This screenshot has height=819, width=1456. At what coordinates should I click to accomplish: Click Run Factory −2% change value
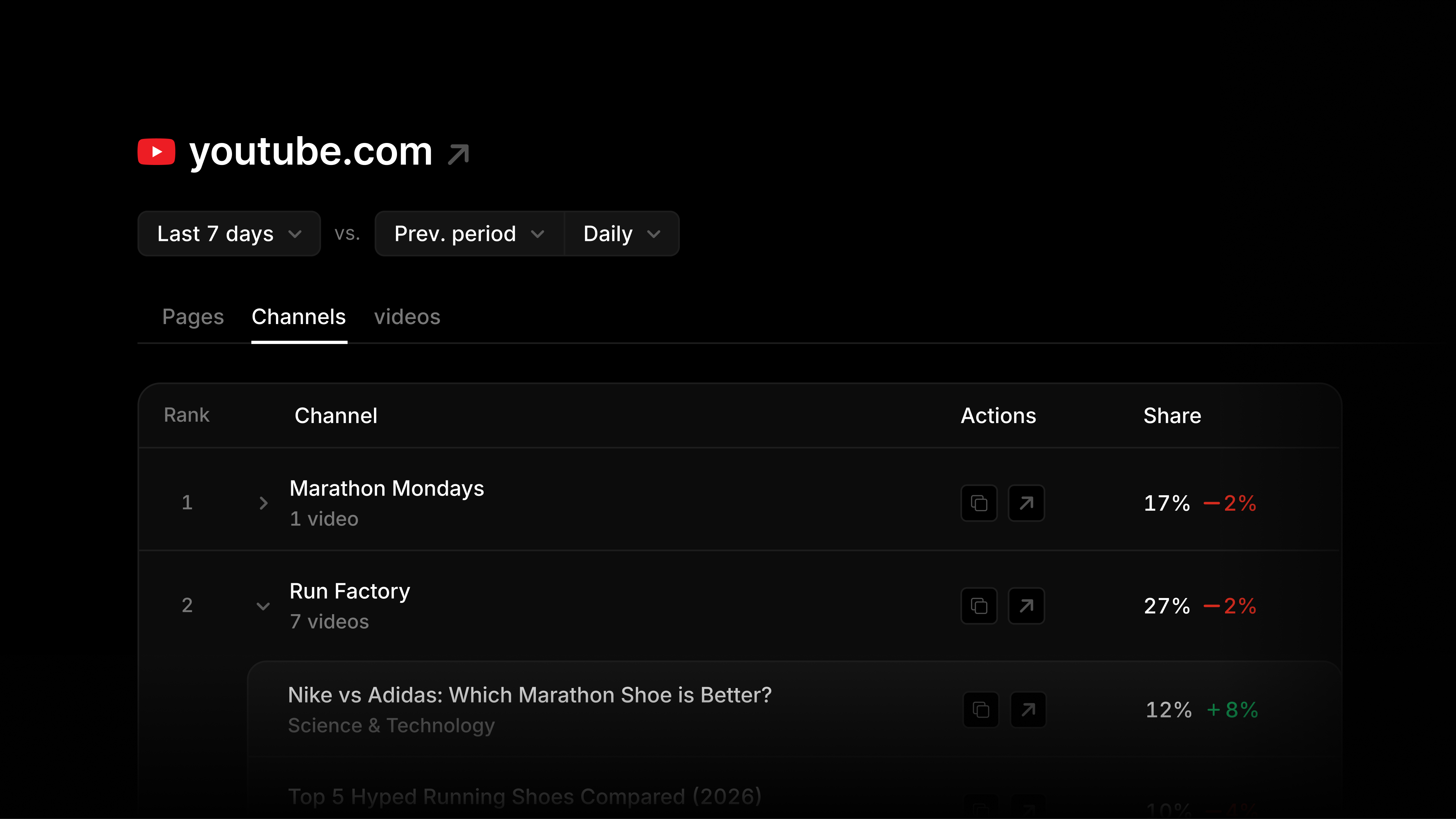coord(1230,606)
